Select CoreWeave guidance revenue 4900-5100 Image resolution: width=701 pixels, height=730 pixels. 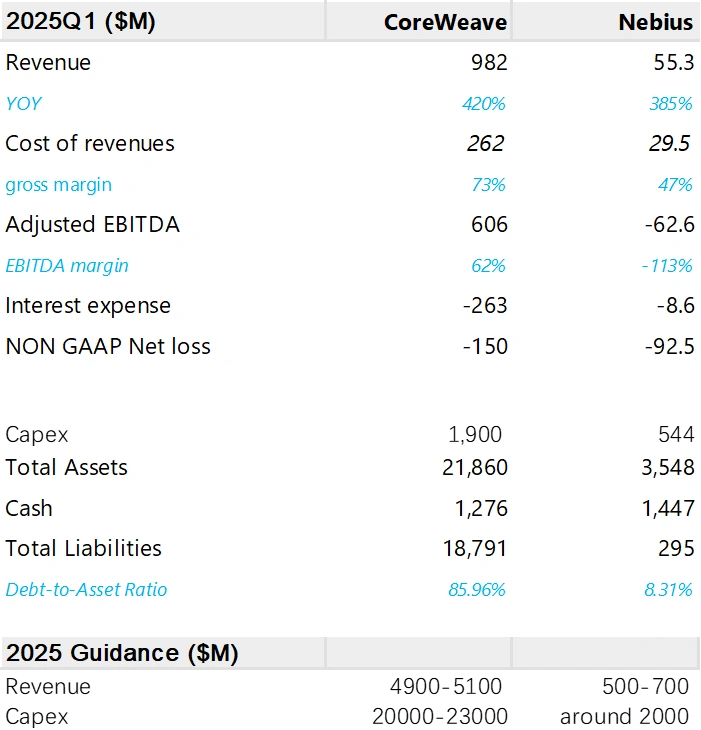pyautogui.click(x=446, y=687)
